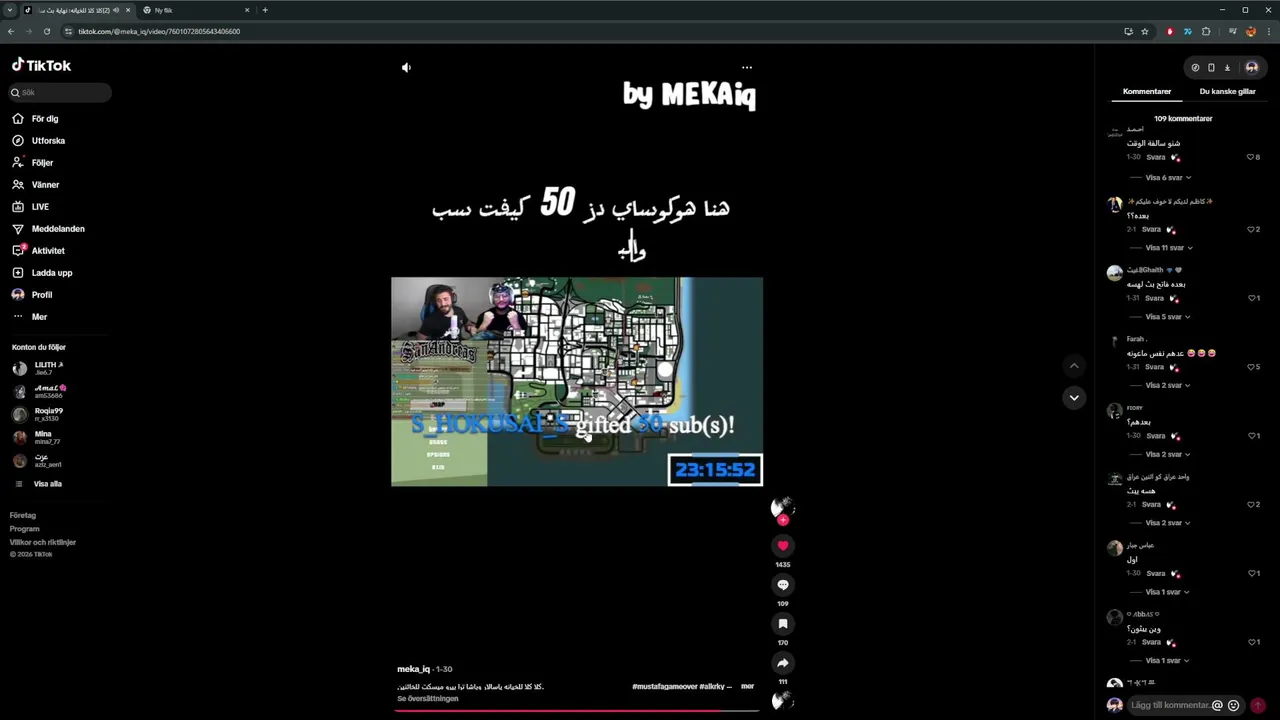Expand caption with mer link
1280x720 pixels.
747,686
